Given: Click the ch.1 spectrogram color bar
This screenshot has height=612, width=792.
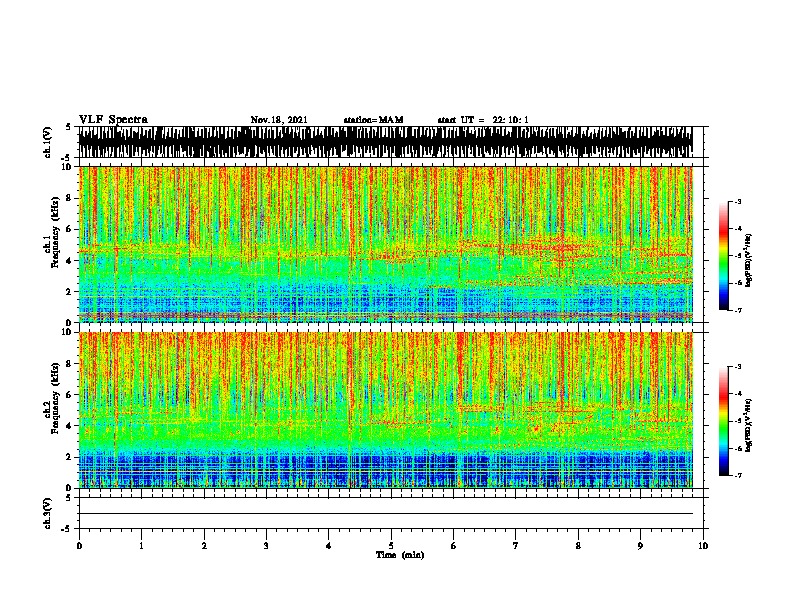Looking at the screenshot, I should [724, 256].
